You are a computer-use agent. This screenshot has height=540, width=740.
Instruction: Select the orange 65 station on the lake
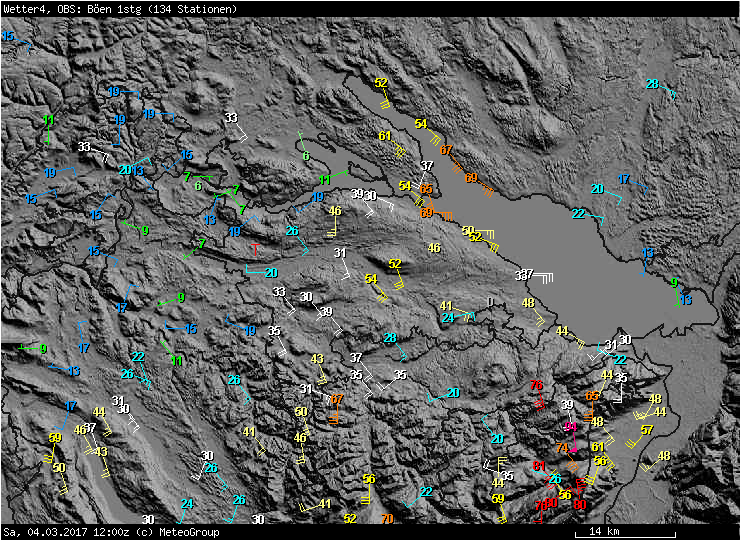[x=426, y=189]
